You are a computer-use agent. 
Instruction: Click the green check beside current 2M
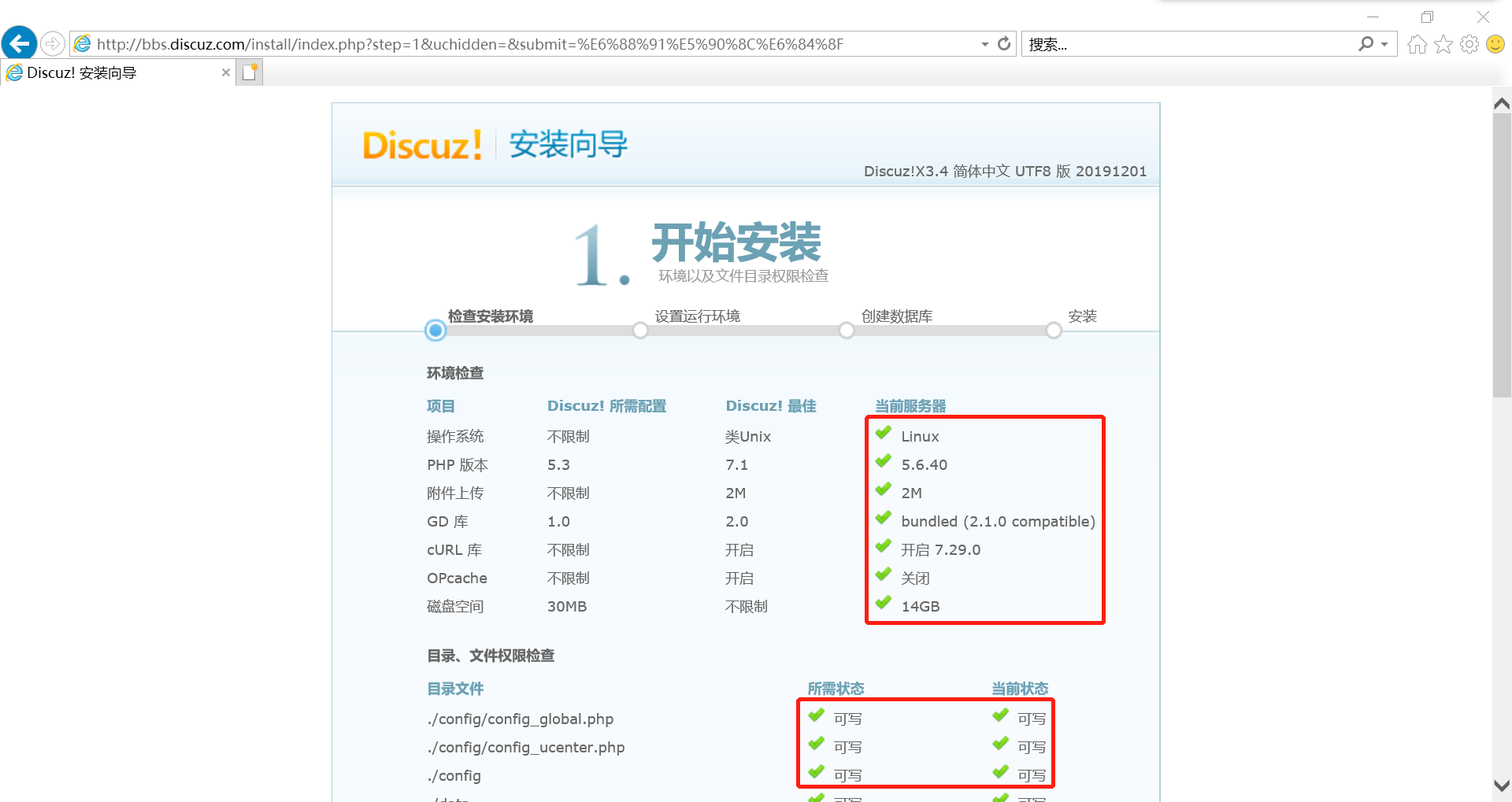point(884,490)
